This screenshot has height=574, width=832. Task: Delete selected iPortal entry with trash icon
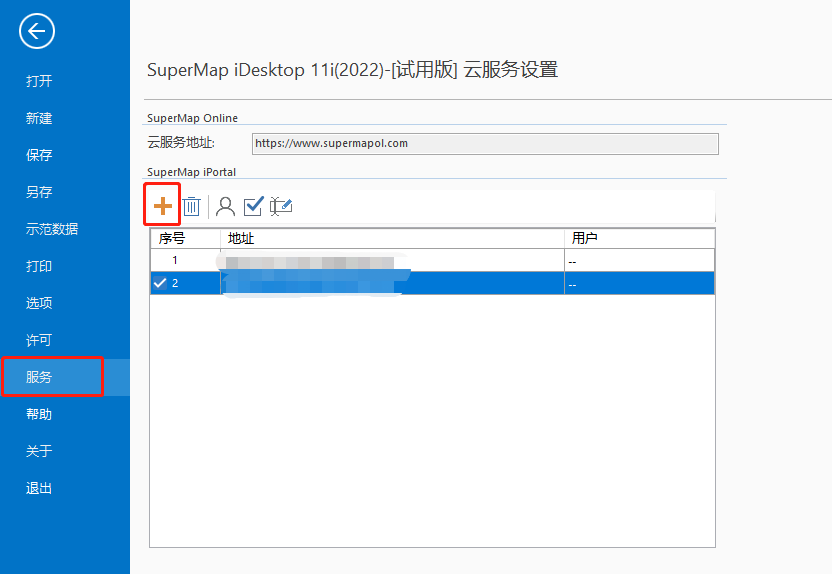point(192,206)
